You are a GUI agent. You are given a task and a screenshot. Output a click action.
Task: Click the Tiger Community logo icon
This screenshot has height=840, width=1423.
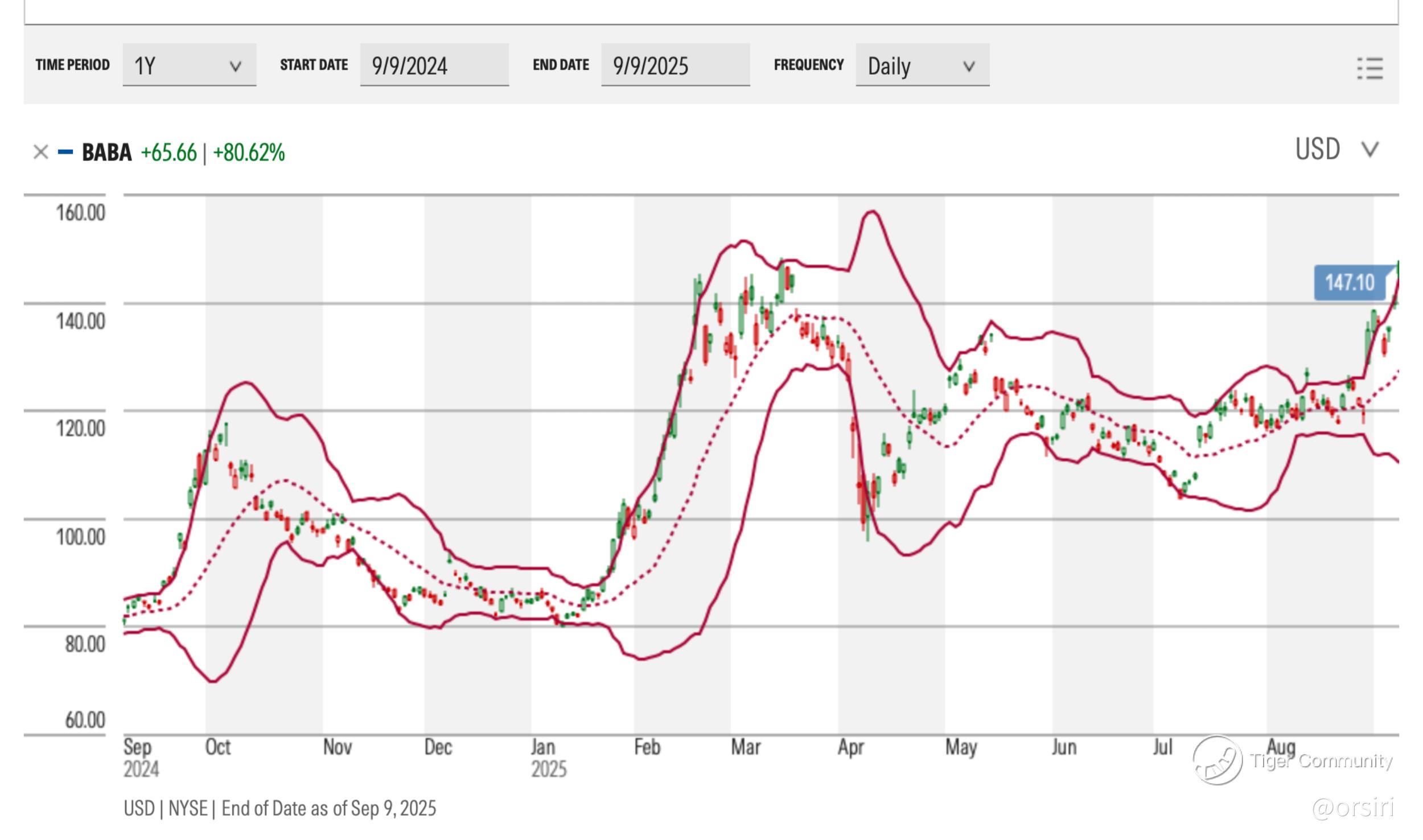[1218, 760]
